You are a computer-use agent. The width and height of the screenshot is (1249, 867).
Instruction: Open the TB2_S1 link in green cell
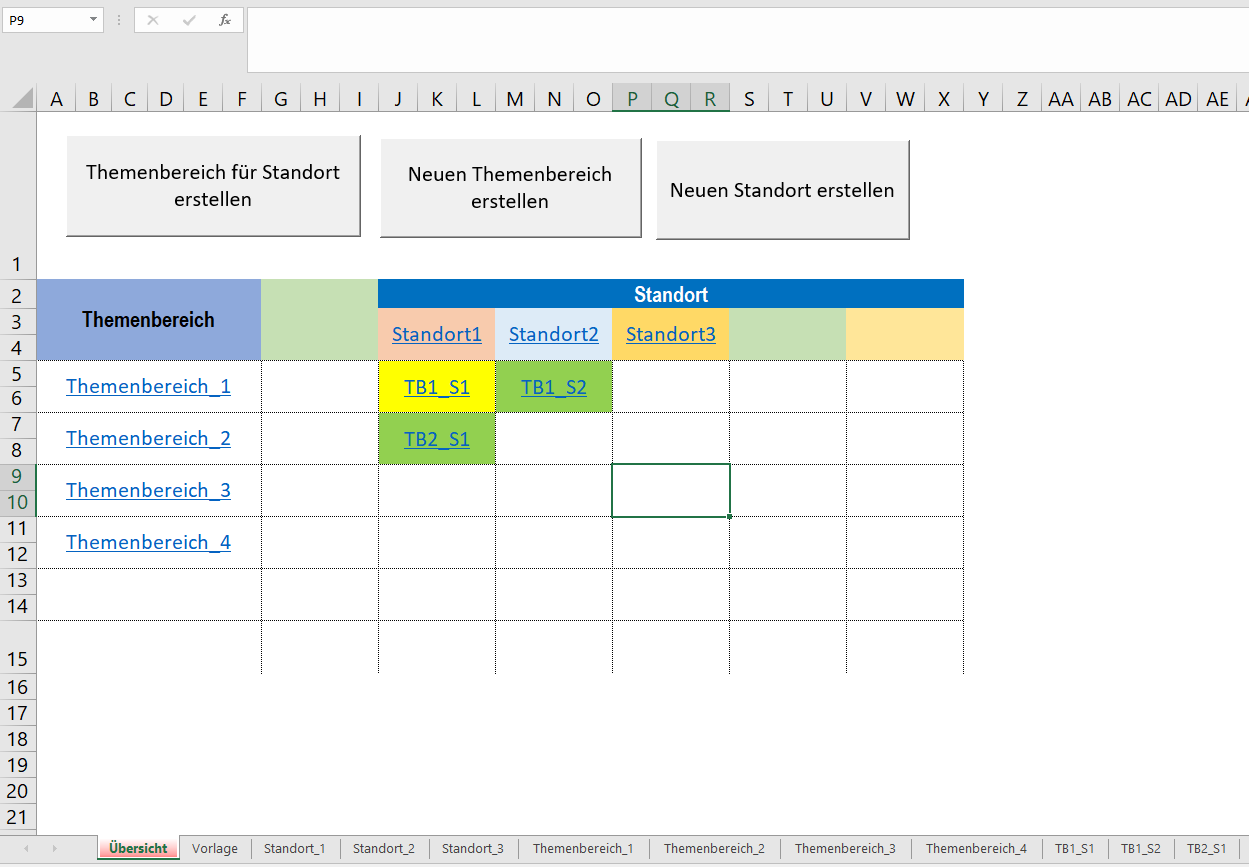point(437,439)
